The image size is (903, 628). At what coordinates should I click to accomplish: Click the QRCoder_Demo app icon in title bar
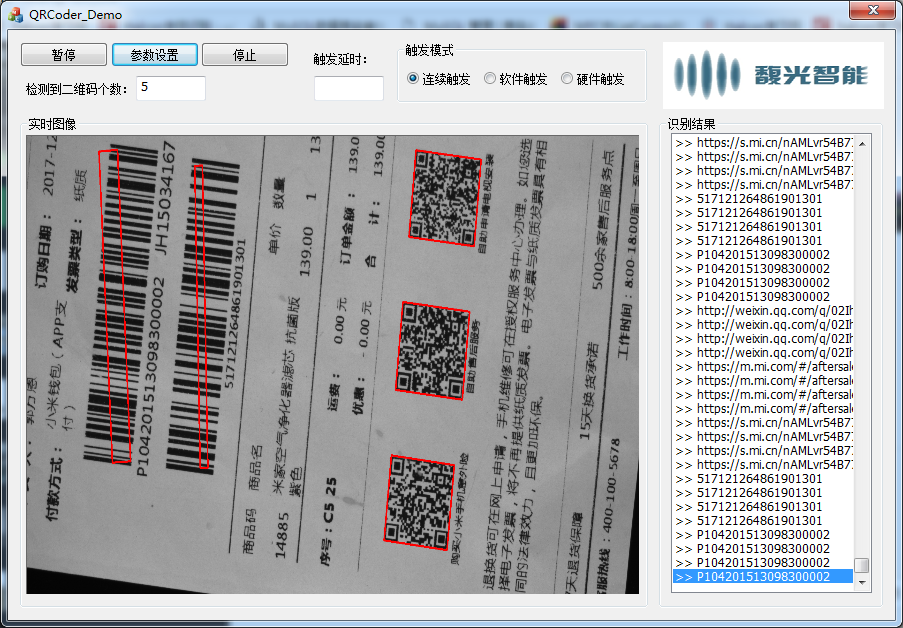coord(16,14)
